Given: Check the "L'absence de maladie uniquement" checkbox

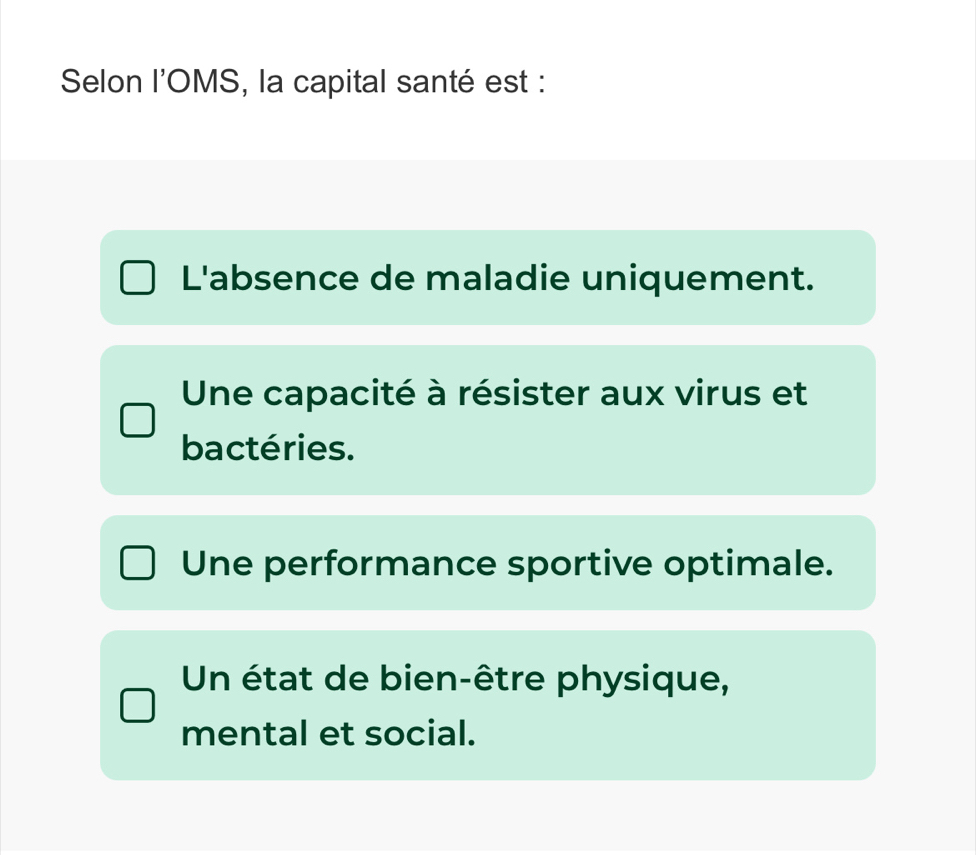Looking at the screenshot, I should tap(138, 279).
